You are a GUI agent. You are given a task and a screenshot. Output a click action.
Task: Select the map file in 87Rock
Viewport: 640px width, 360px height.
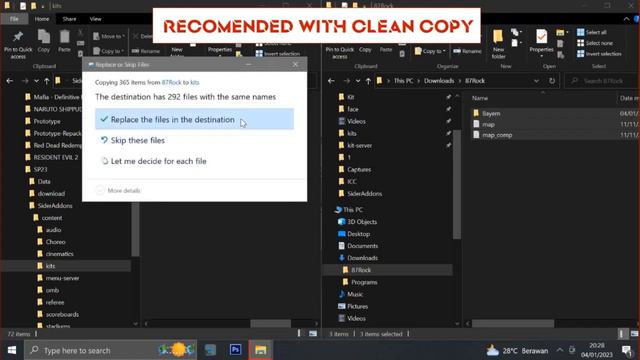[488, 124]
